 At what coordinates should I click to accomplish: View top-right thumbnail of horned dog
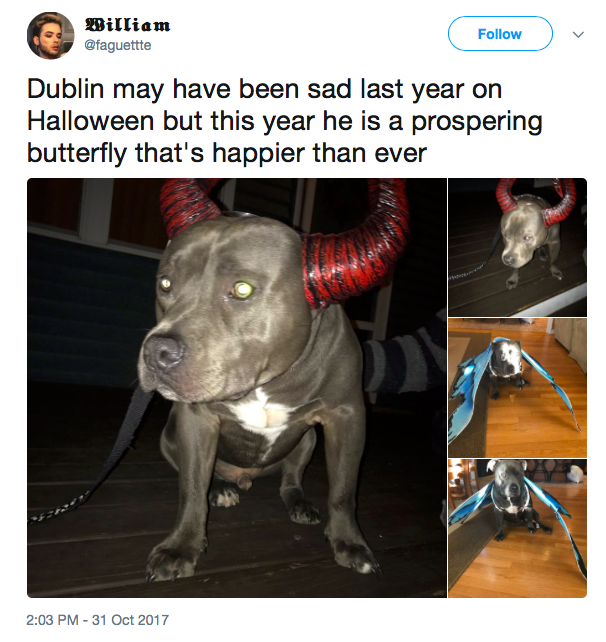518,247
